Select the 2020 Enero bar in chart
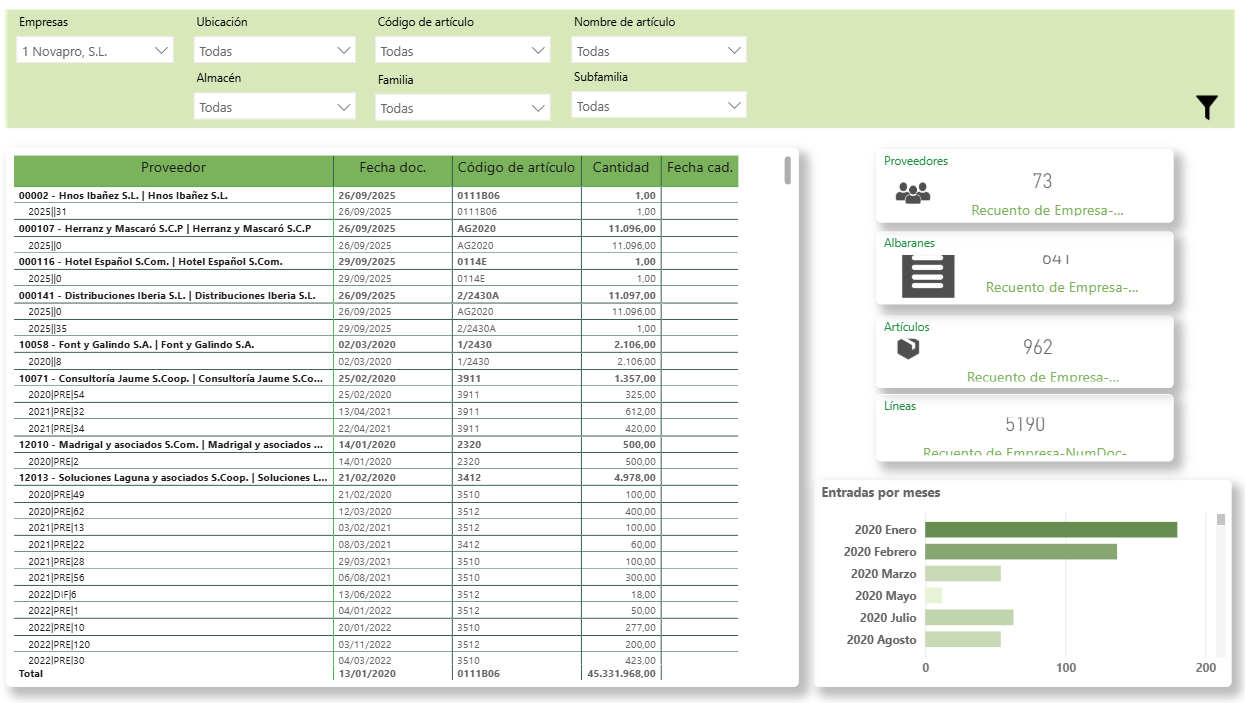Viewport: 1245px width, 703px height. pyautogui.click(x=1050, y=530)
